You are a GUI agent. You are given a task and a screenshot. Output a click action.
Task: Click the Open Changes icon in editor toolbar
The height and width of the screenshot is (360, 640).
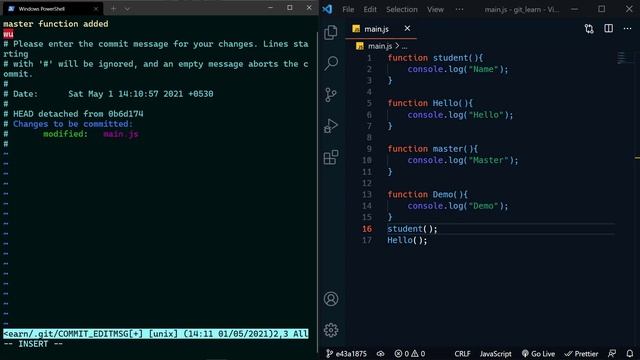pos(589,29)
